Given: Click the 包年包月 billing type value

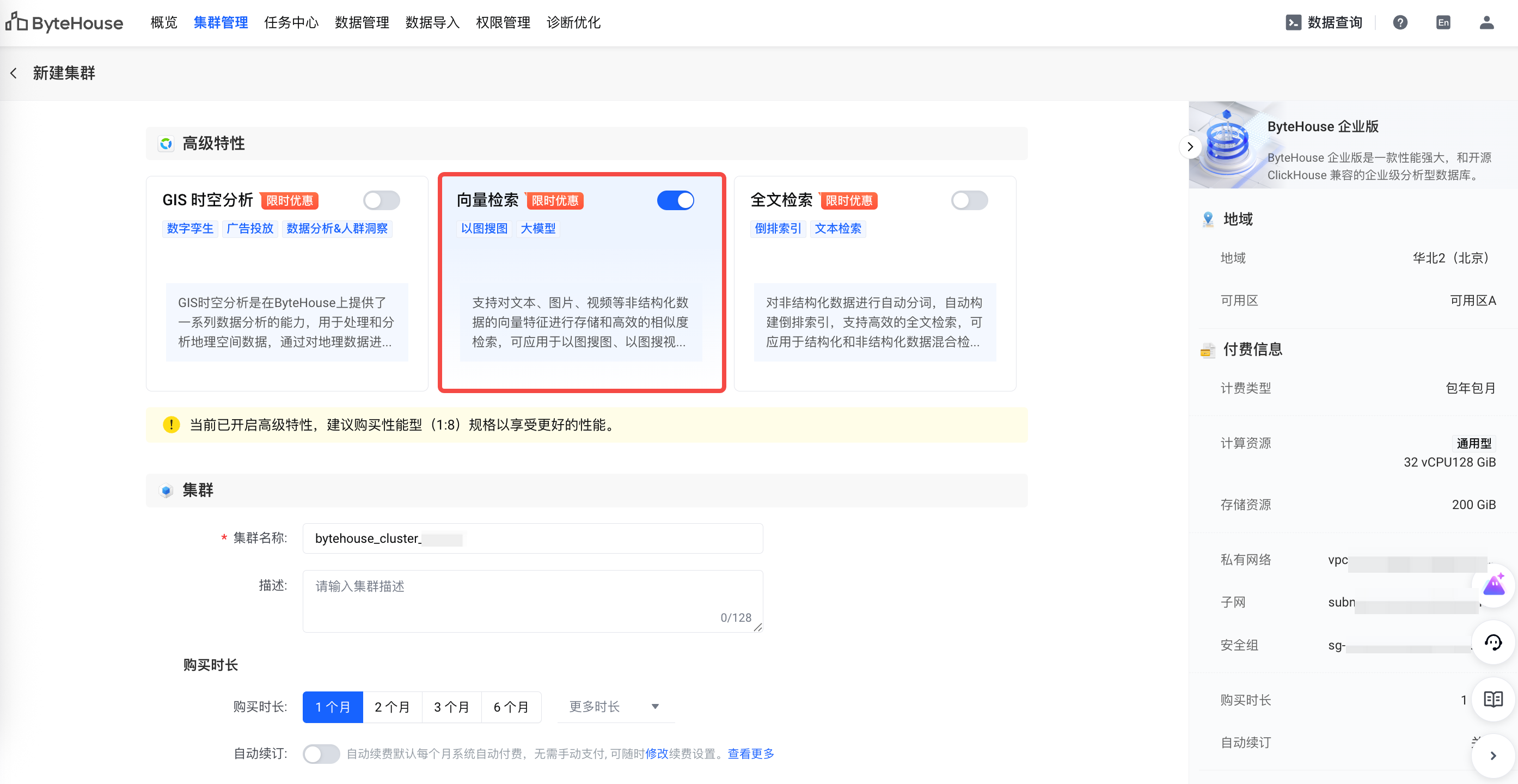Looking at the screenshot, I should pos(1471,388).
